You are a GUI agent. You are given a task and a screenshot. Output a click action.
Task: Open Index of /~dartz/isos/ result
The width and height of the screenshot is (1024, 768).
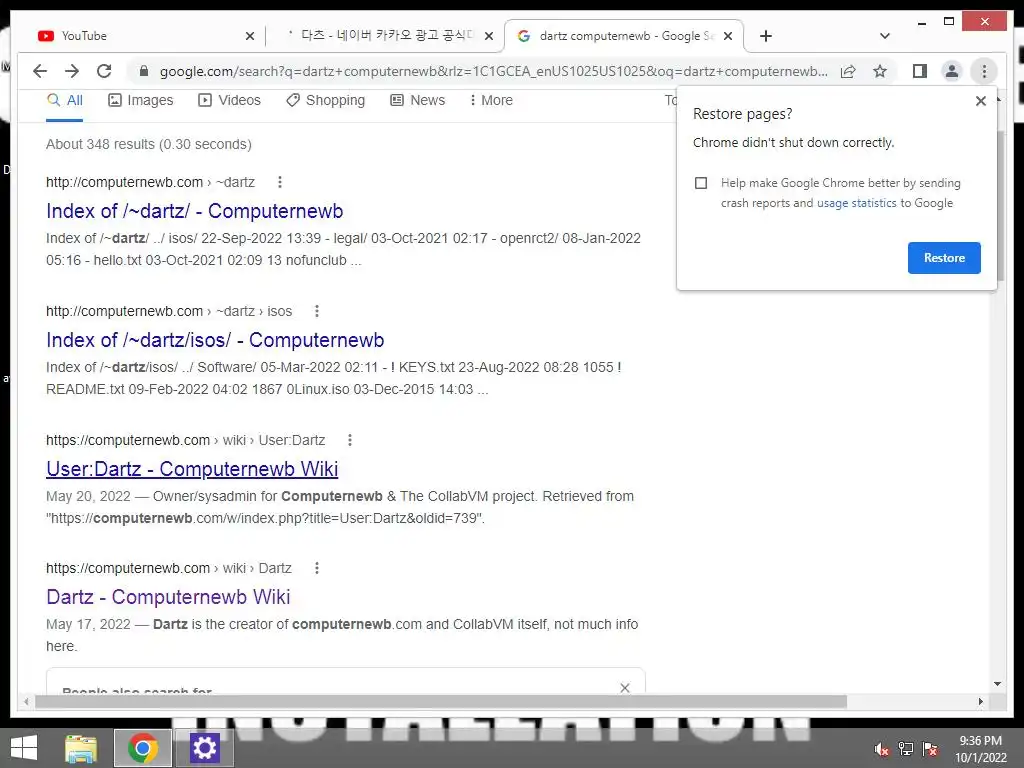(215, 340)
